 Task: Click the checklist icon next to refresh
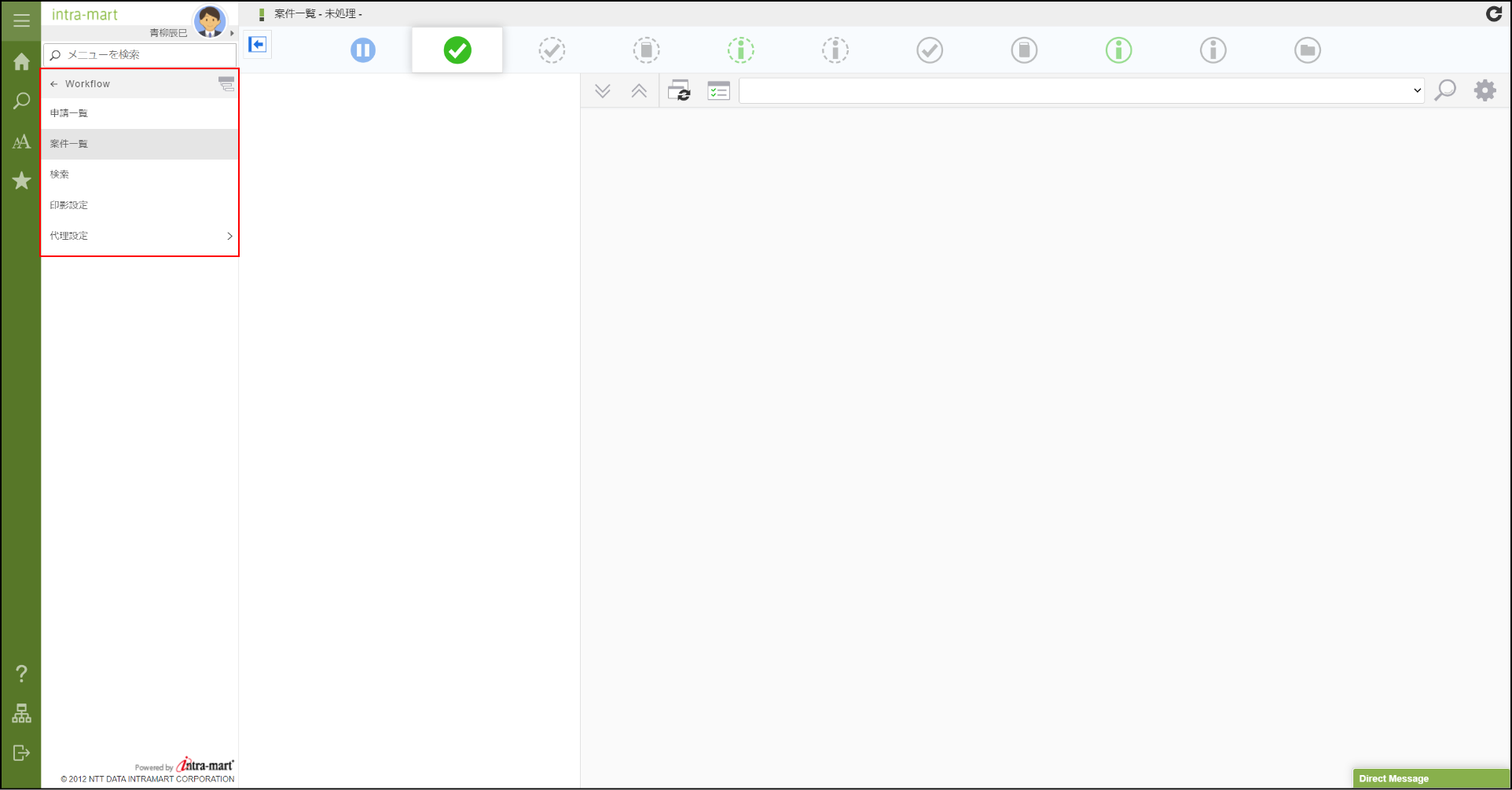pos(717,90)
